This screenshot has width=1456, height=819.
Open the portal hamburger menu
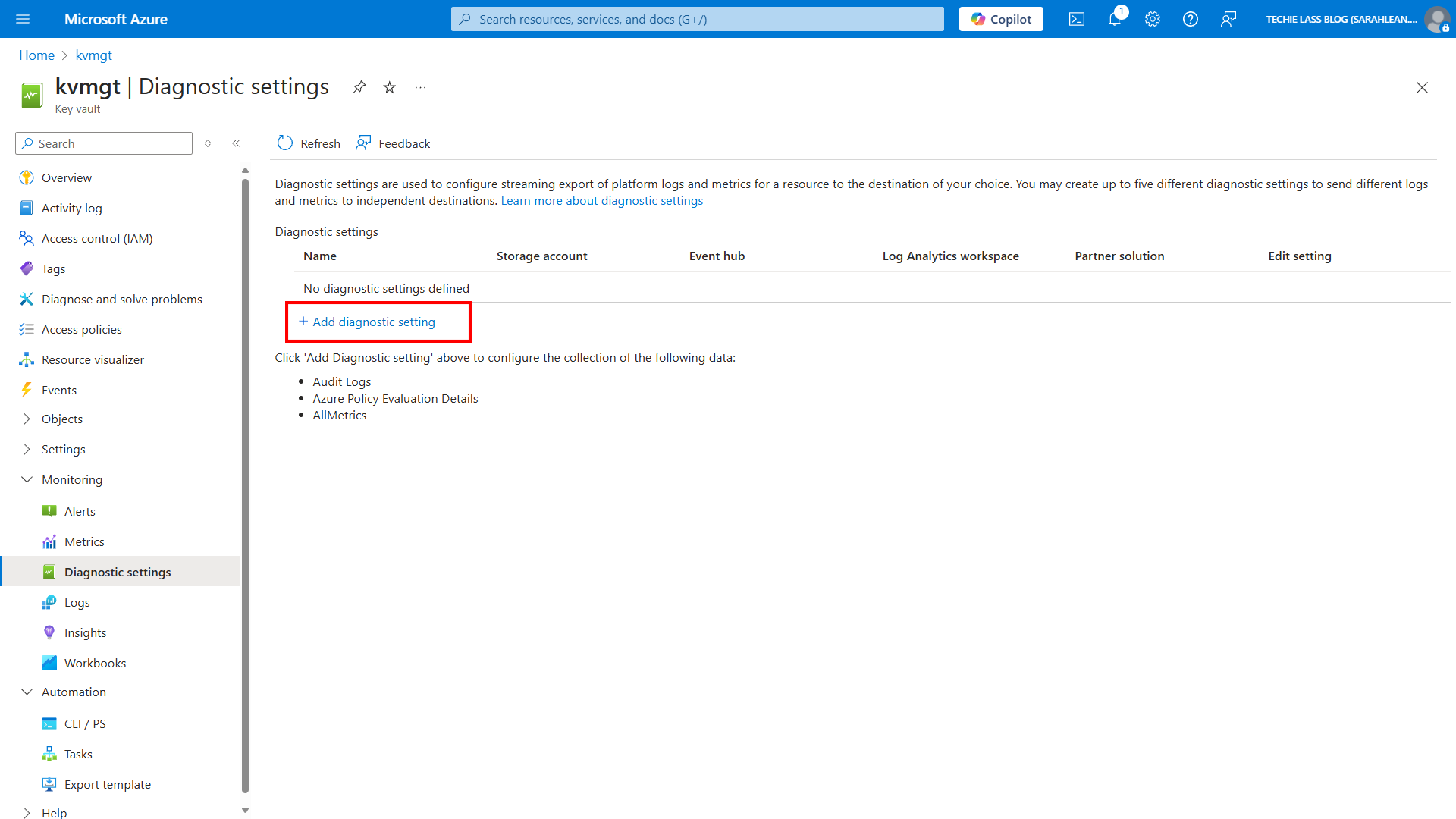click(x=23, y=19)
